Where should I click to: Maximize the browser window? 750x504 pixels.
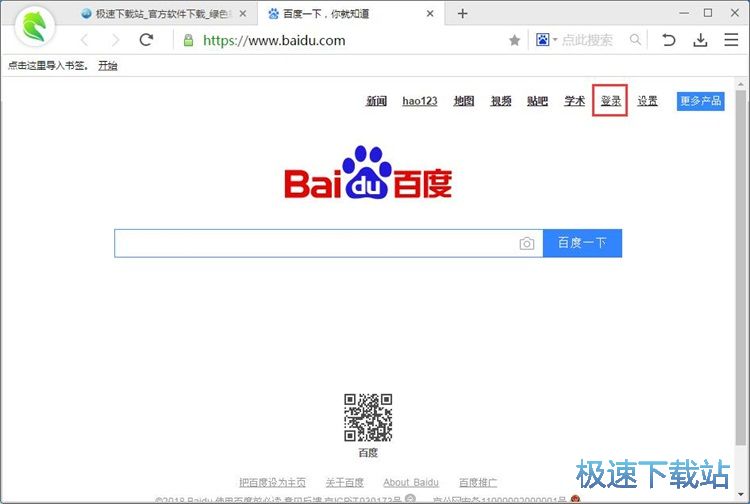pyautogui.click(x=708, y=13)
